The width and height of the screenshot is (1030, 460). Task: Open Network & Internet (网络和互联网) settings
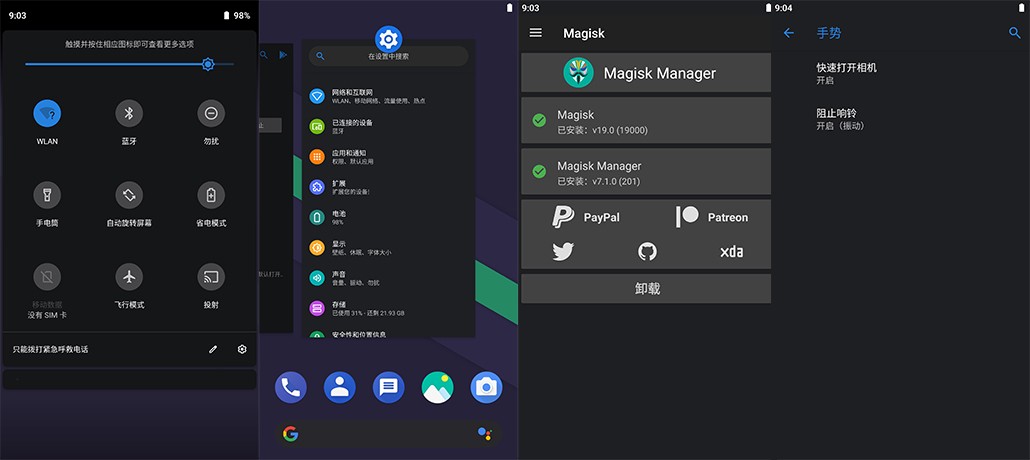pyautogui.click(x=388, y=96)
